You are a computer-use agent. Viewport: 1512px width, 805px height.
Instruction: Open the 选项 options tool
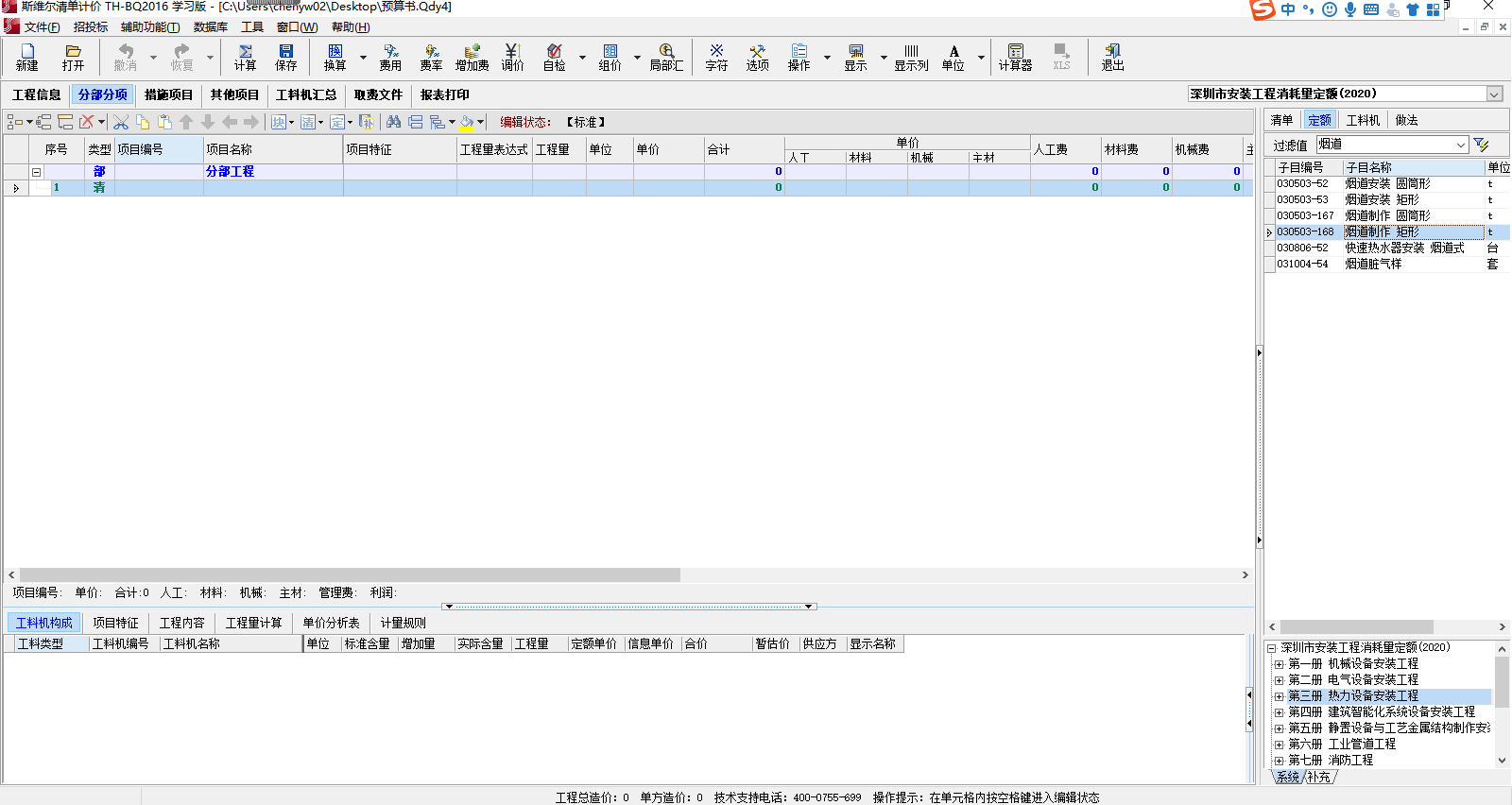pyautogui.click(x=757, y=58)
